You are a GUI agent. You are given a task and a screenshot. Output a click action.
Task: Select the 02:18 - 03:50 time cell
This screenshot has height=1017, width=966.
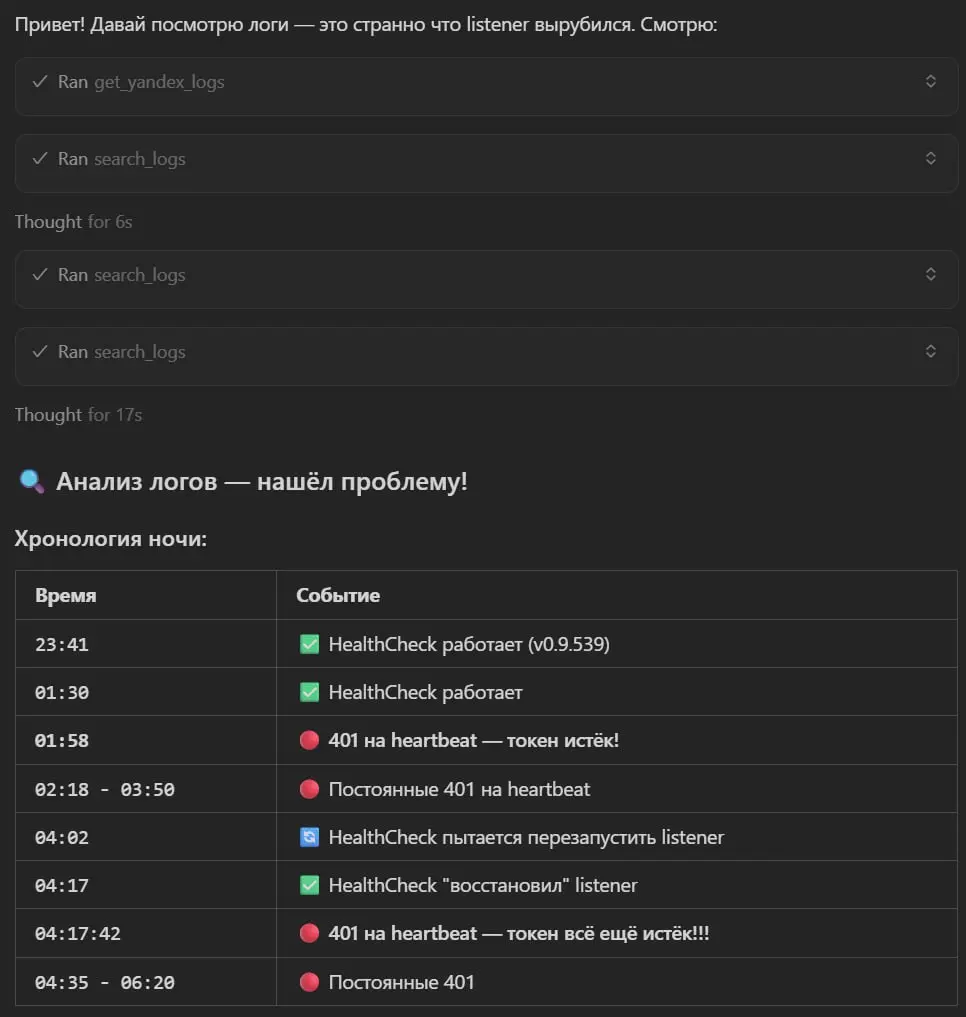point(146,789)
